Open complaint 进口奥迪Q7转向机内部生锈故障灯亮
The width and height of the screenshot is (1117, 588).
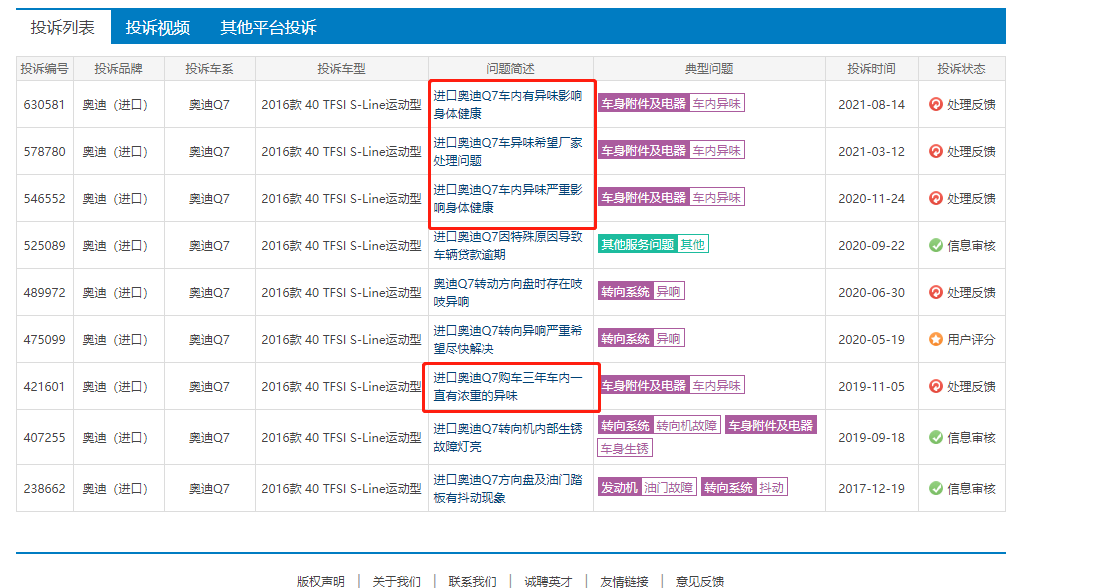pyautogui.click(x=508, y=437)
